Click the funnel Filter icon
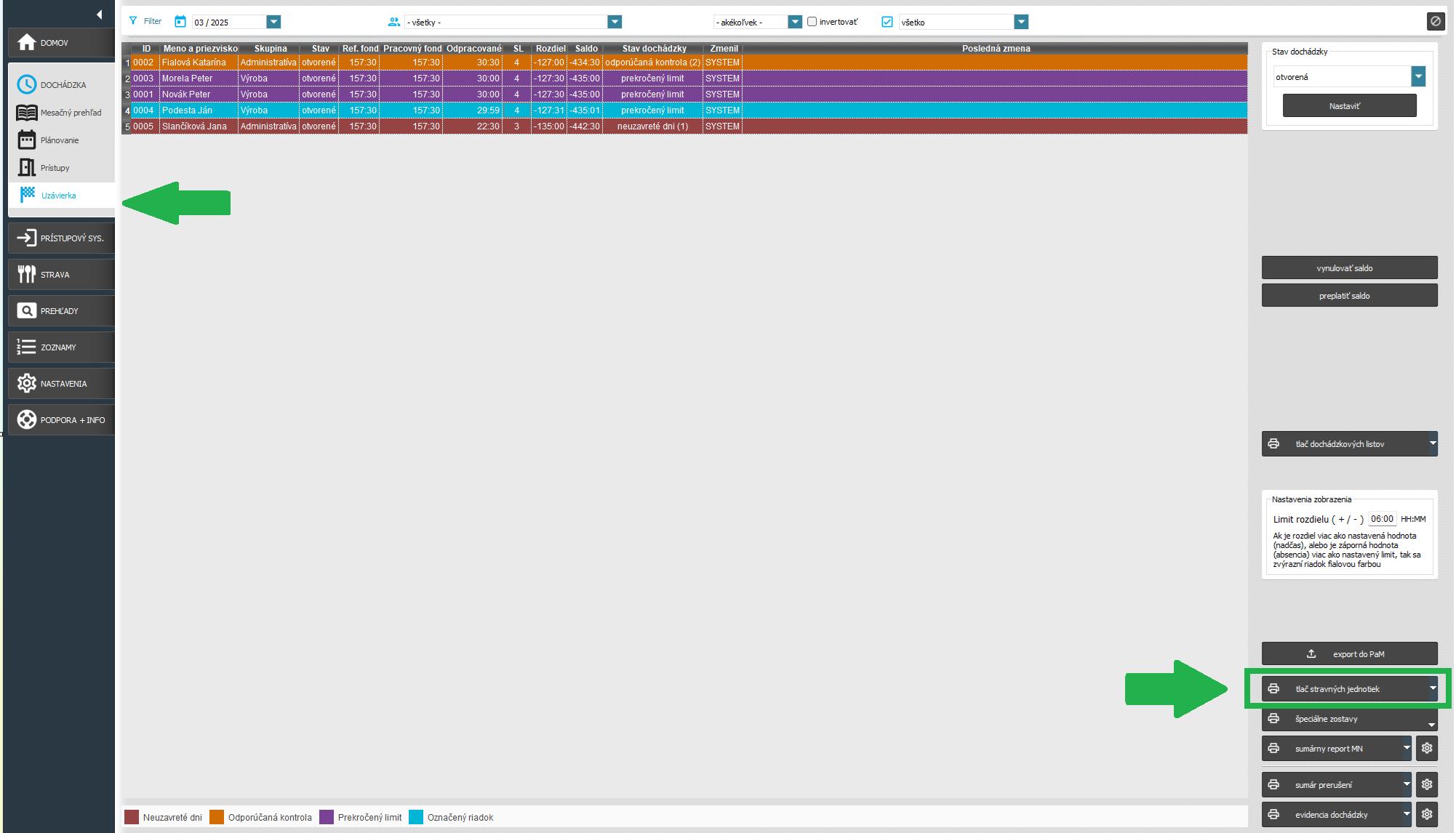Viewport: 1456px width, 833px height. [x=133, y=21]
